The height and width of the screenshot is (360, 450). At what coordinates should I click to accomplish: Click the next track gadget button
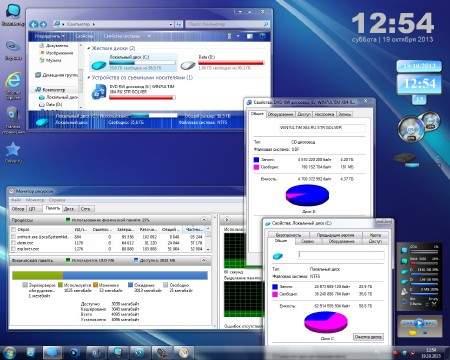point(430,323)
